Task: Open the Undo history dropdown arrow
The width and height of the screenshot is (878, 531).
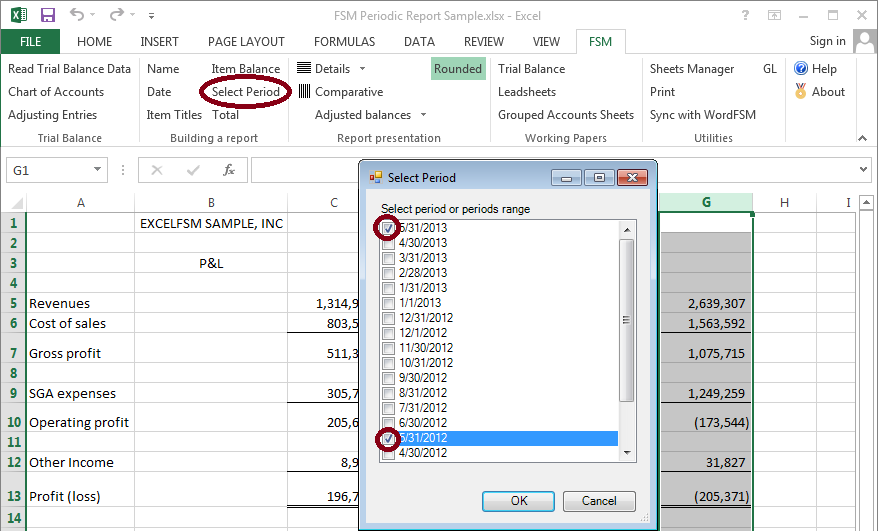Action: 92,15
